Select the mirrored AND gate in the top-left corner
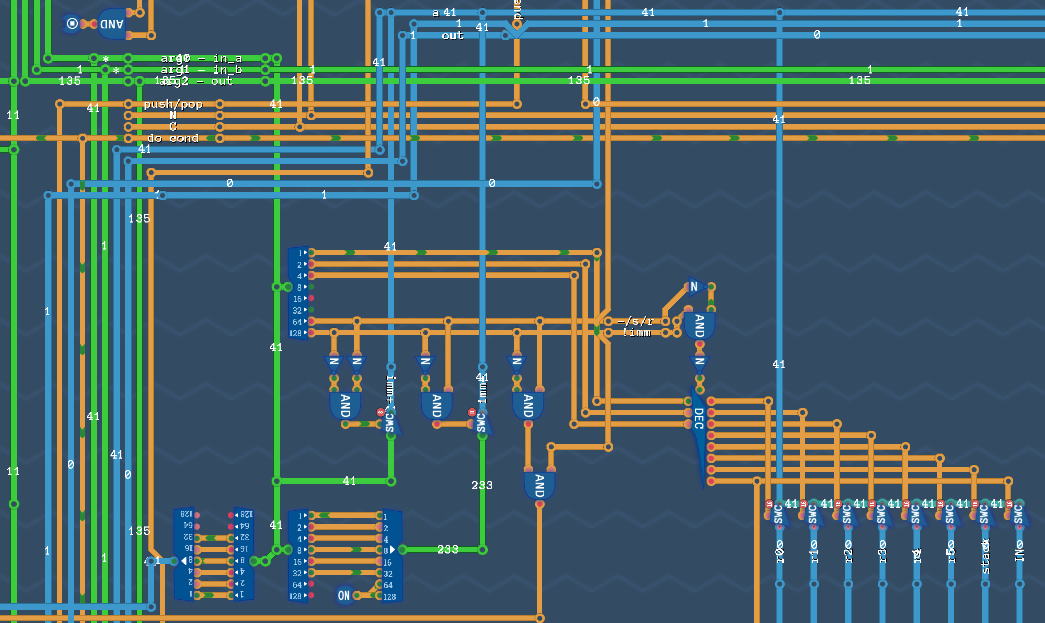 point(112,24)
